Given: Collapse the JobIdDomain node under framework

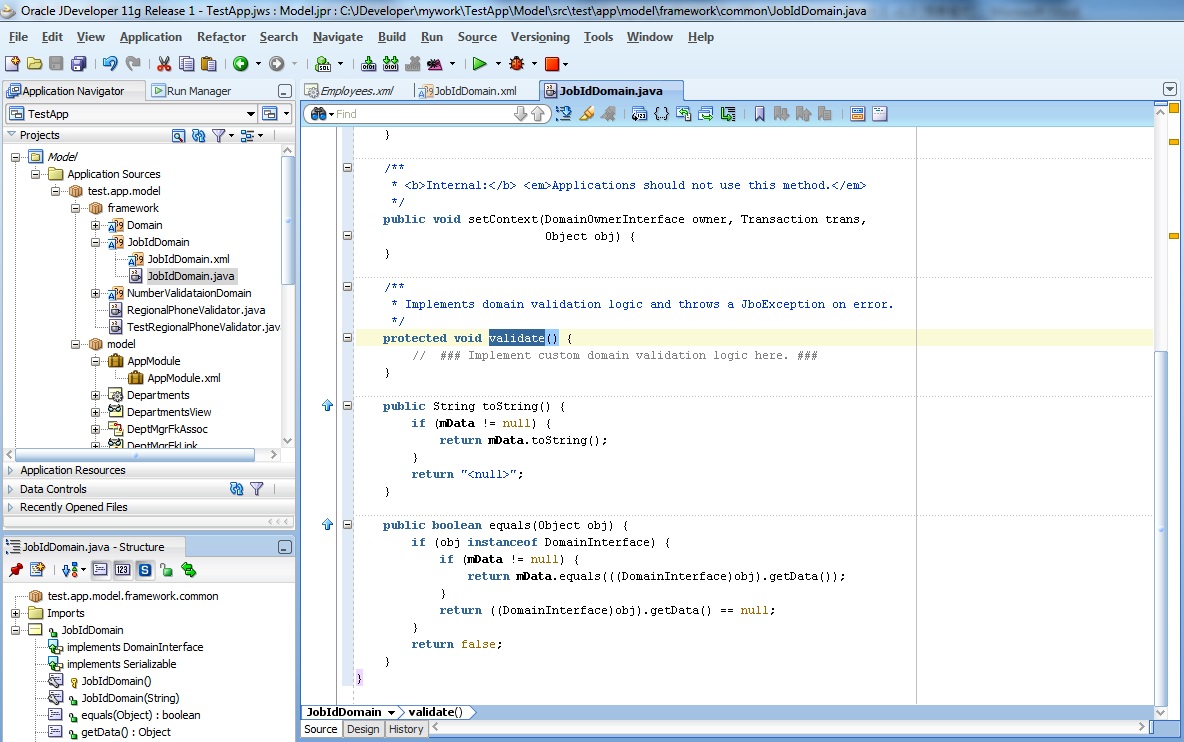Looking at the screenshot, I should [x=96, y=242].
